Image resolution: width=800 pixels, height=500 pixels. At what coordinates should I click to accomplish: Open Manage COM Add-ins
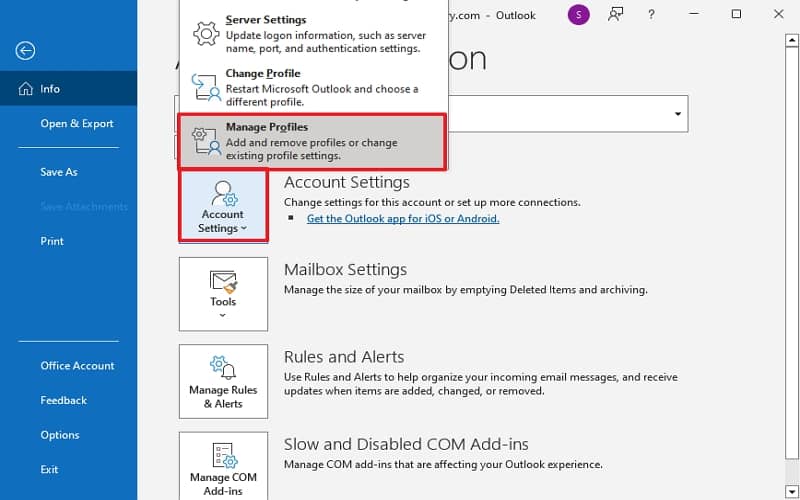point(223,467)
